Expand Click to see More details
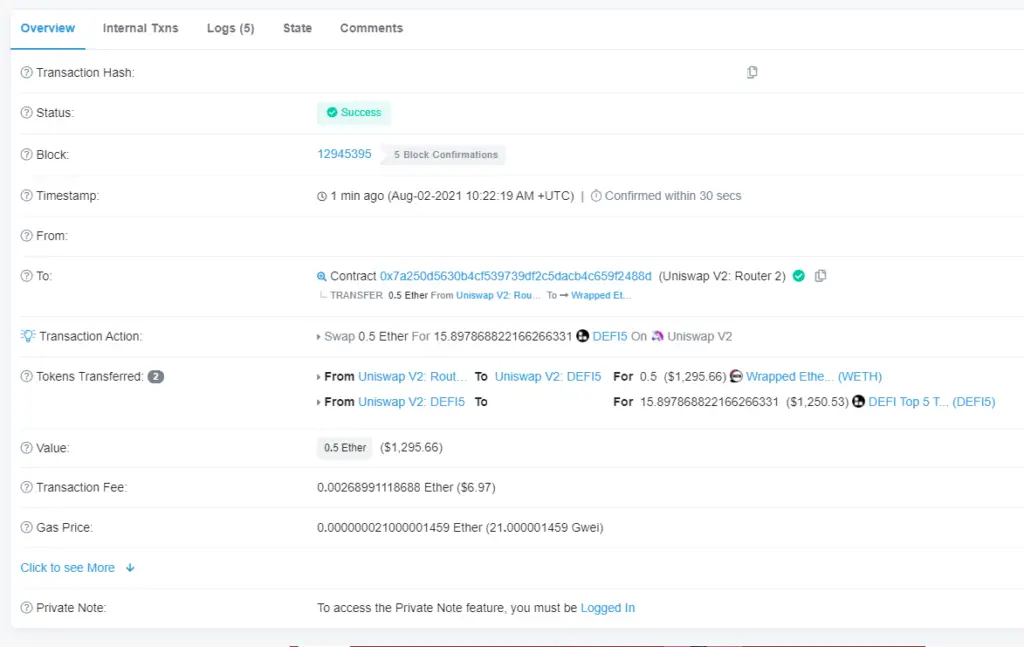 click(78, 568)
